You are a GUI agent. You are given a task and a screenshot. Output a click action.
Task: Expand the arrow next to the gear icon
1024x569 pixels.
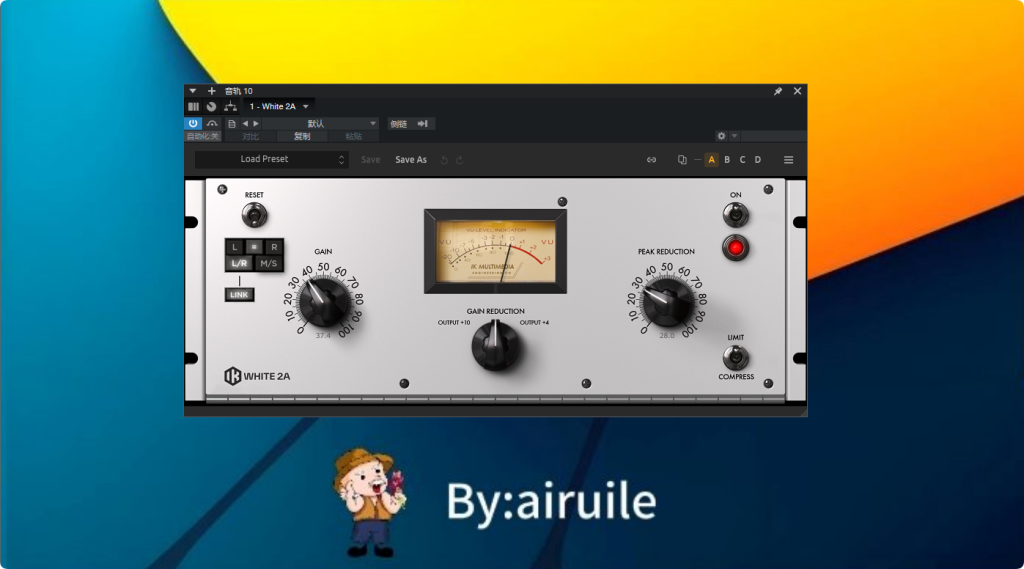pos(735,136)
